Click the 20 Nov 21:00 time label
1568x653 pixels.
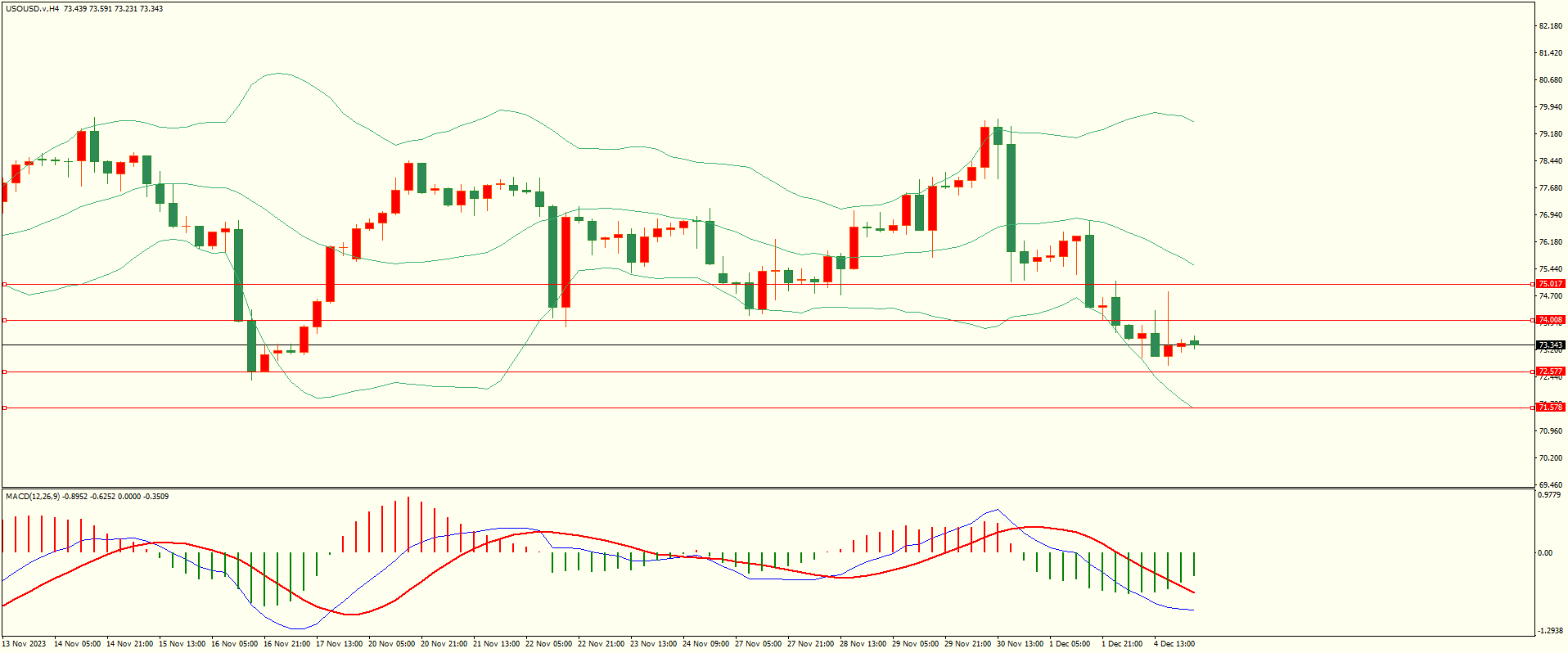[444, 644]
